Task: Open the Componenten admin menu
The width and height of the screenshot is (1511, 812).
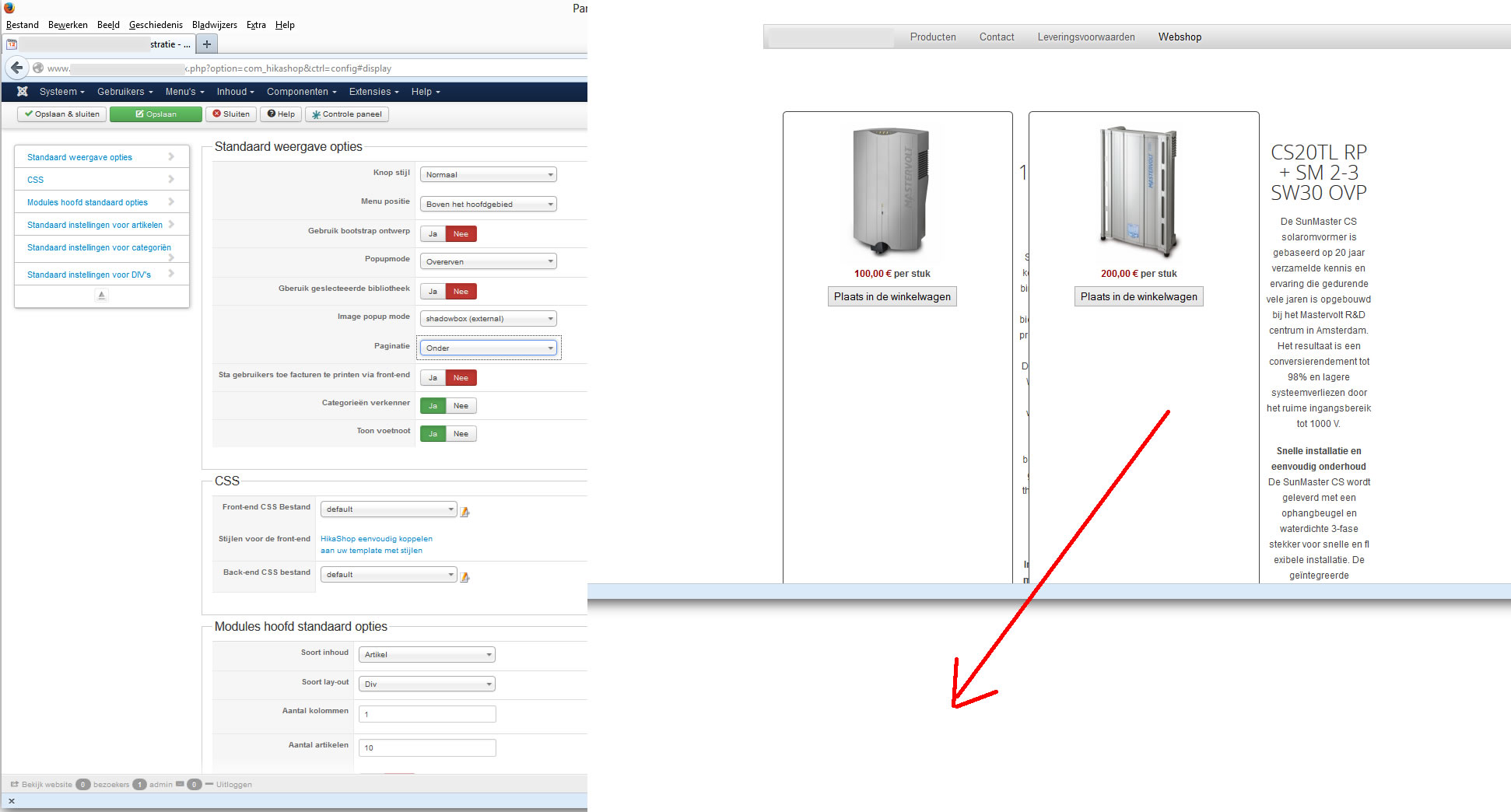Action: (302, 92)
